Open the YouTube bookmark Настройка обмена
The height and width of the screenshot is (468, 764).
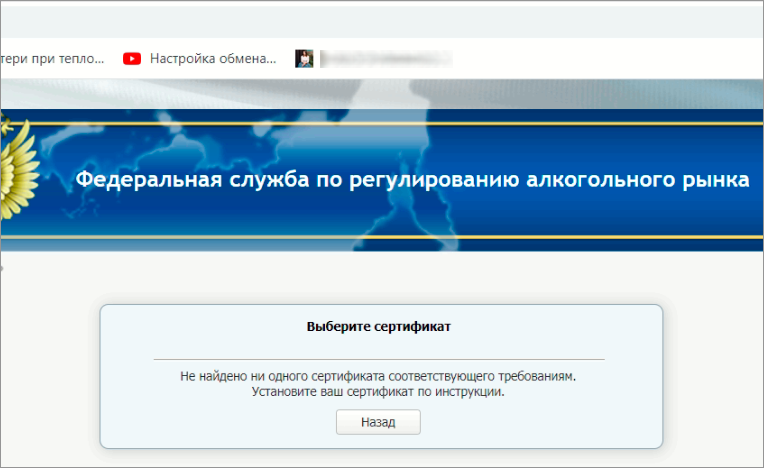199,58
